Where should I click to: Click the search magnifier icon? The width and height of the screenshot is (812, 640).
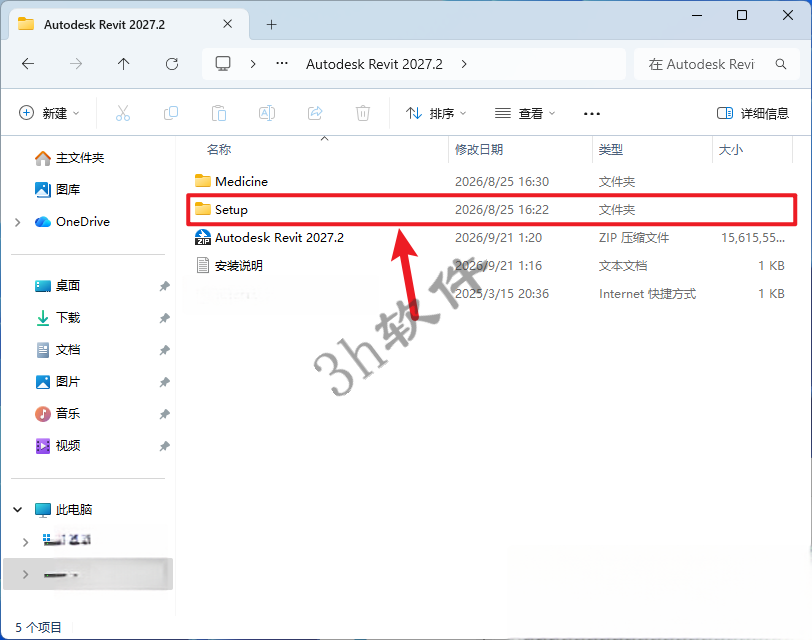(x=781, y=64)
